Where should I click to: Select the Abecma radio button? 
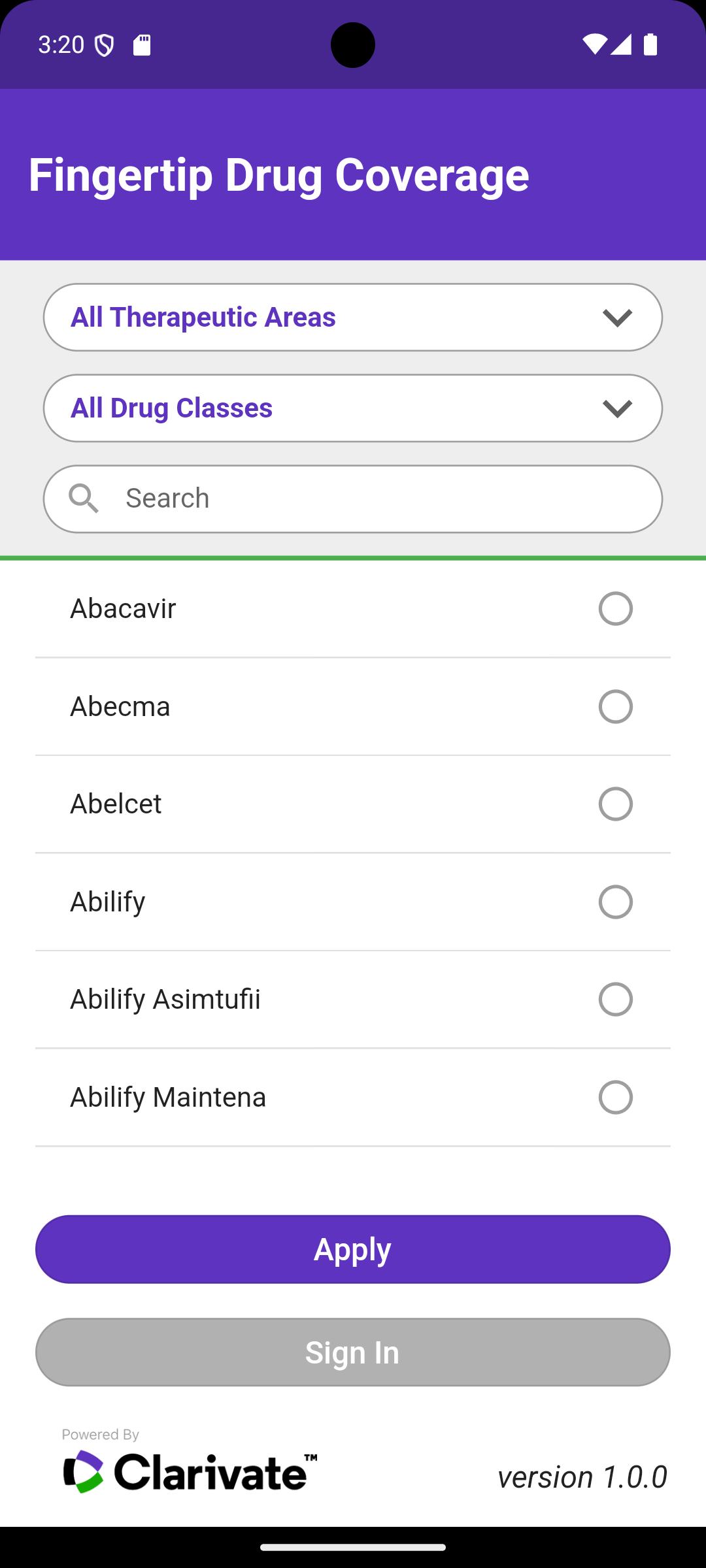coord(616,707)
